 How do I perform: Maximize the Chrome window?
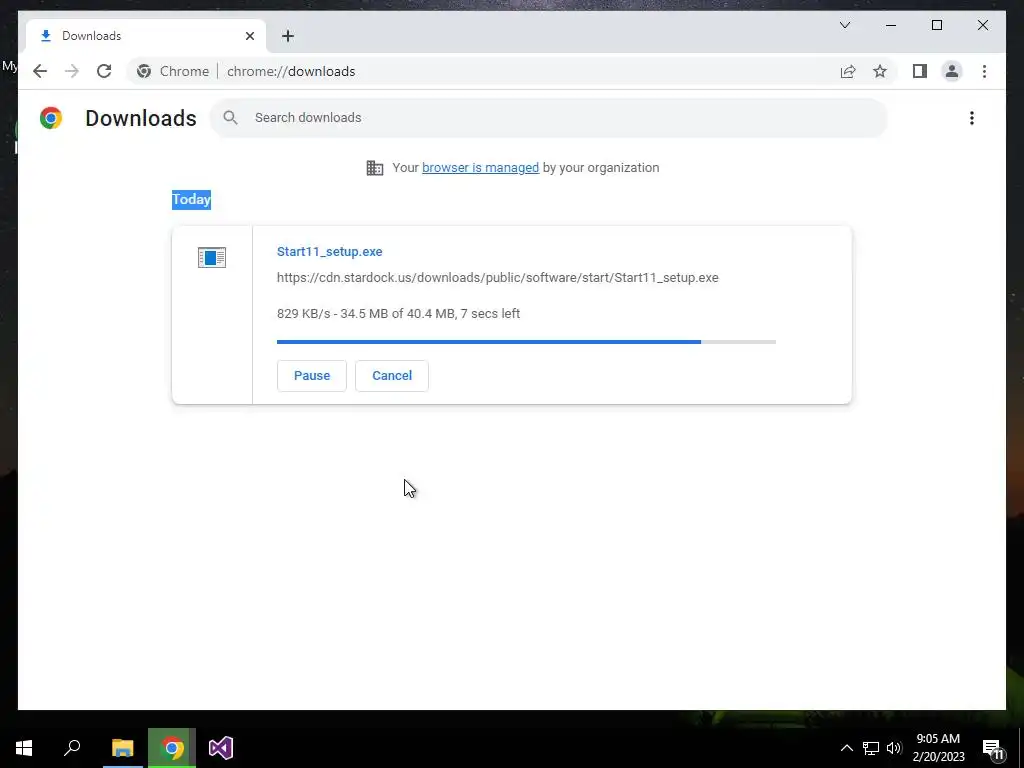click(x=936, y=25)
